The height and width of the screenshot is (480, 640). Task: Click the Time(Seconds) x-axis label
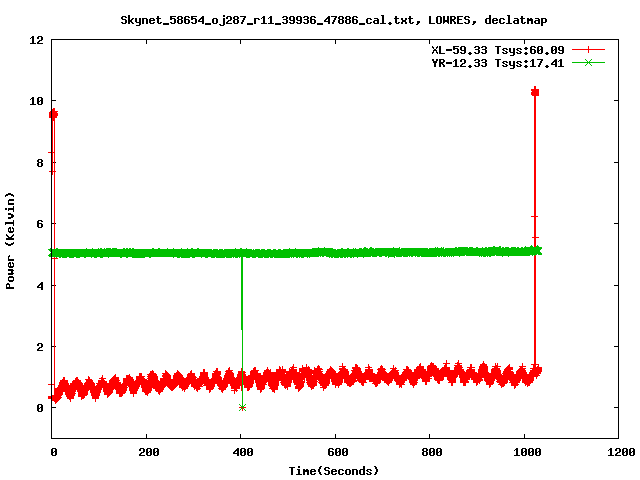coord(334,471)
